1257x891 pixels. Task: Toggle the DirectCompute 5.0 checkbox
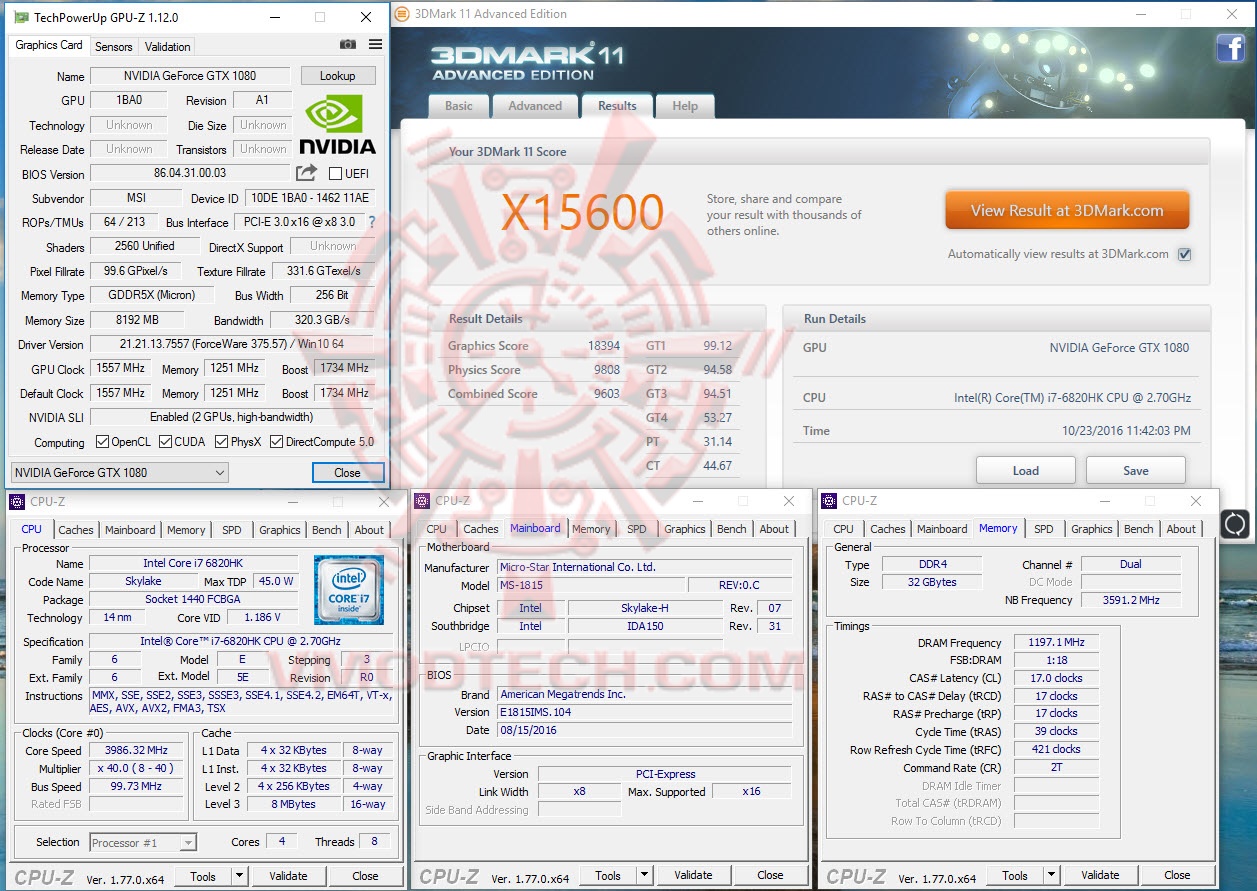pos(276,442)
